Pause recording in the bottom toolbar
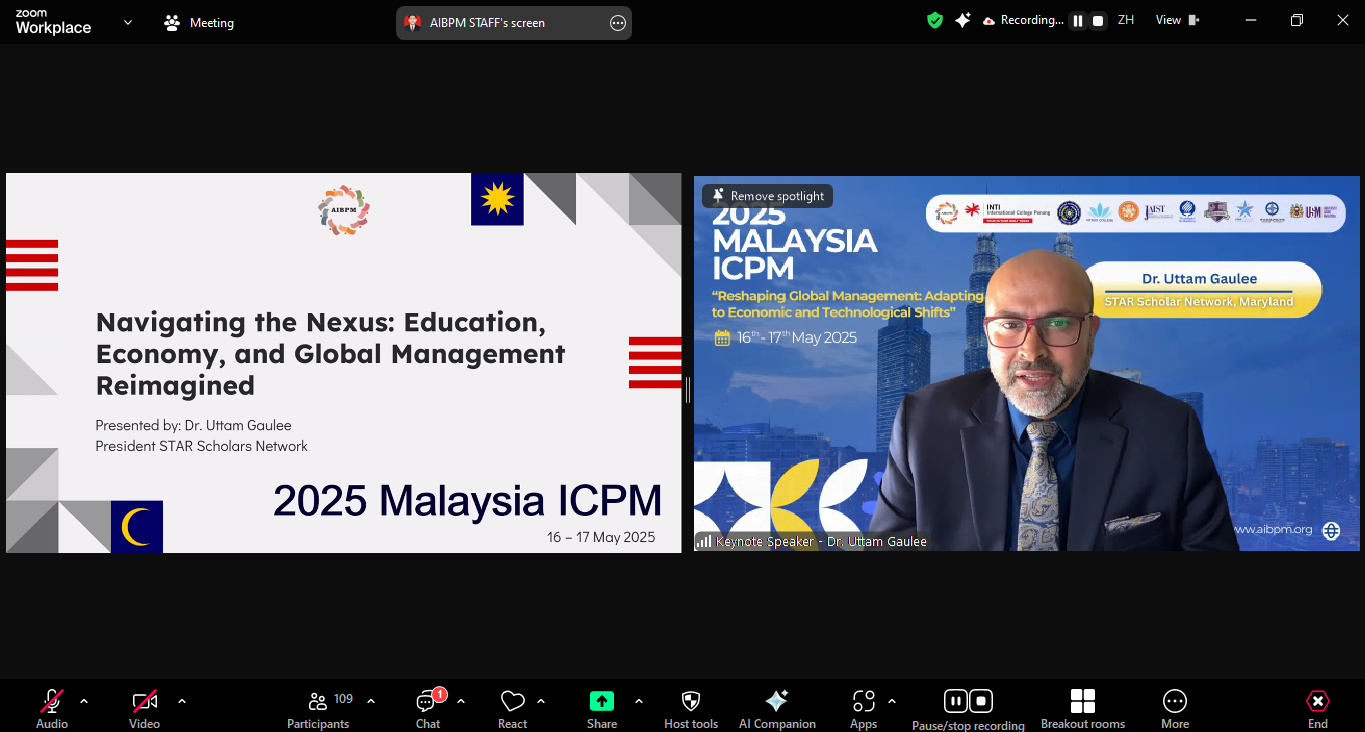 (955, 701)
